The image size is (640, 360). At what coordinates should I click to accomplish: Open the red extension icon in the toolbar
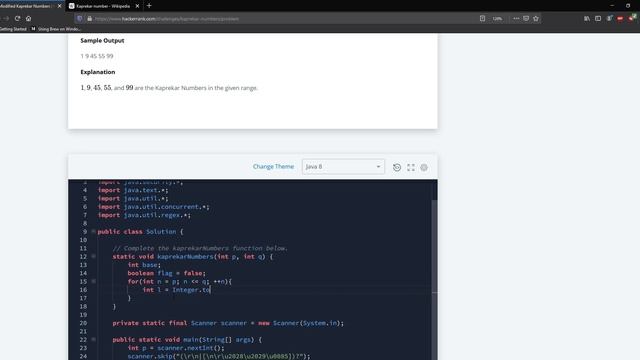[x=620, y=18]
